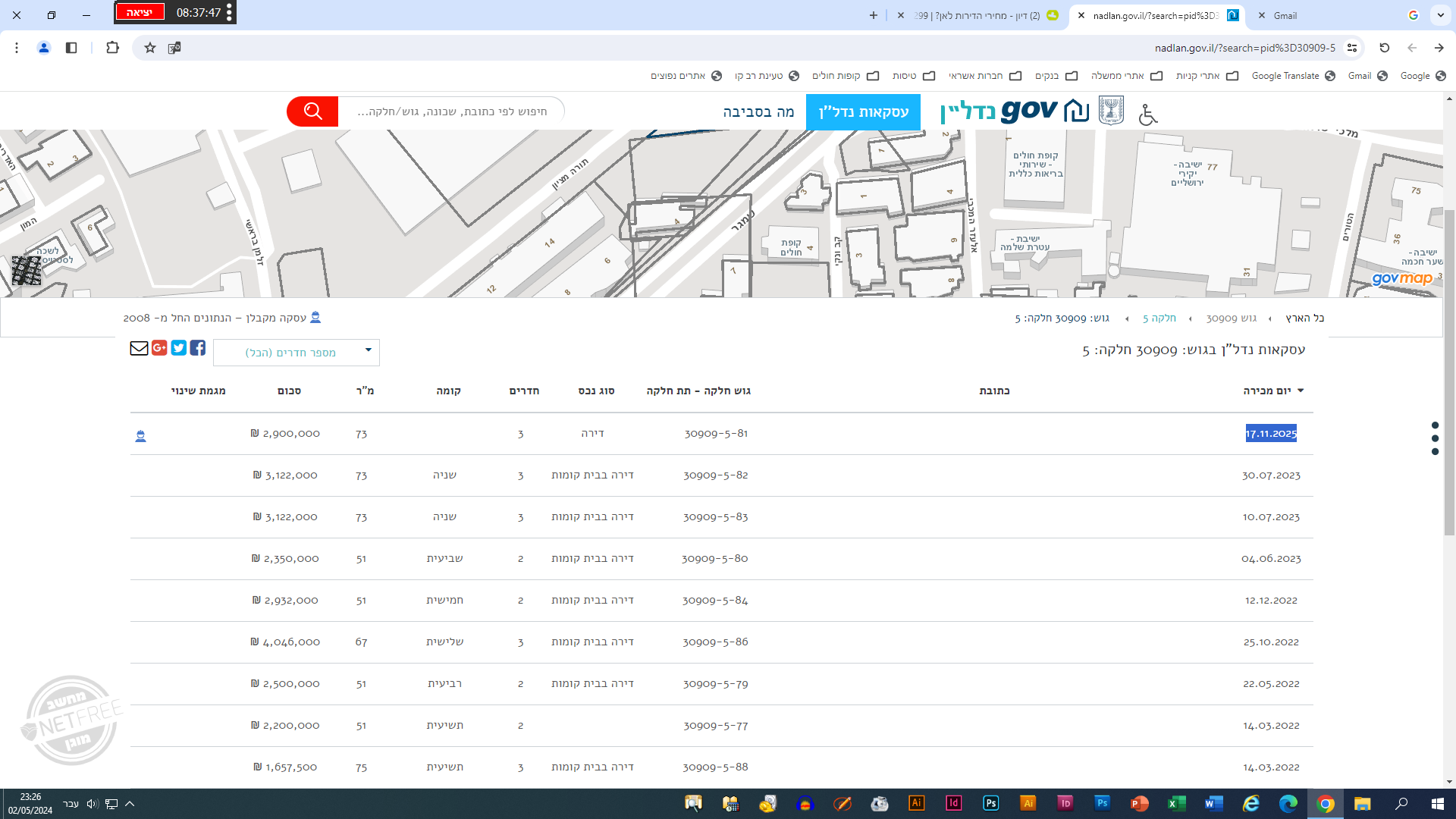Select the עסקאות נדל"ן tab
Image resolution: width=1456 pixels, height=819 pixels.
click(x=863, y=112)
